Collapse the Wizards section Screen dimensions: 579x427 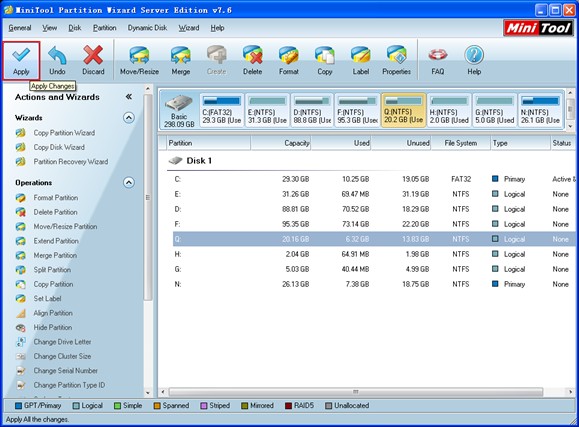pos(129,117)
